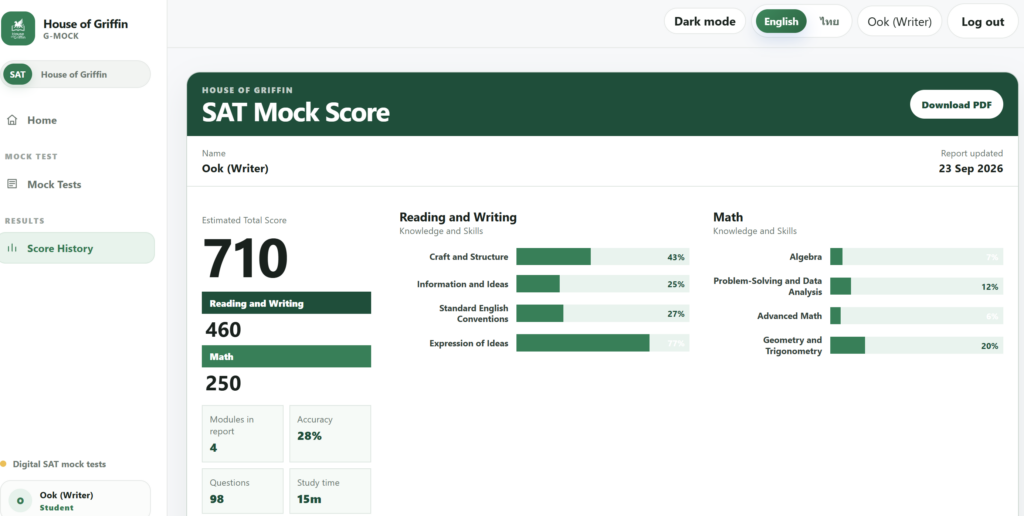
Task: Click the Craft and Structure progress bar
Action: click(x=603, y=257)
